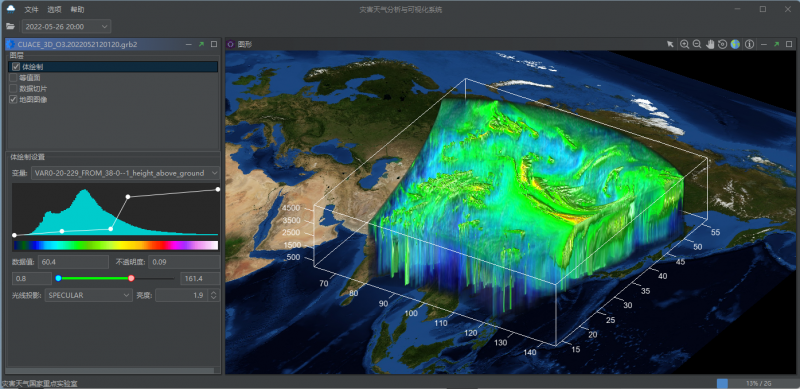Open the SPECULAR light projection dropdown

click(89, 295)
